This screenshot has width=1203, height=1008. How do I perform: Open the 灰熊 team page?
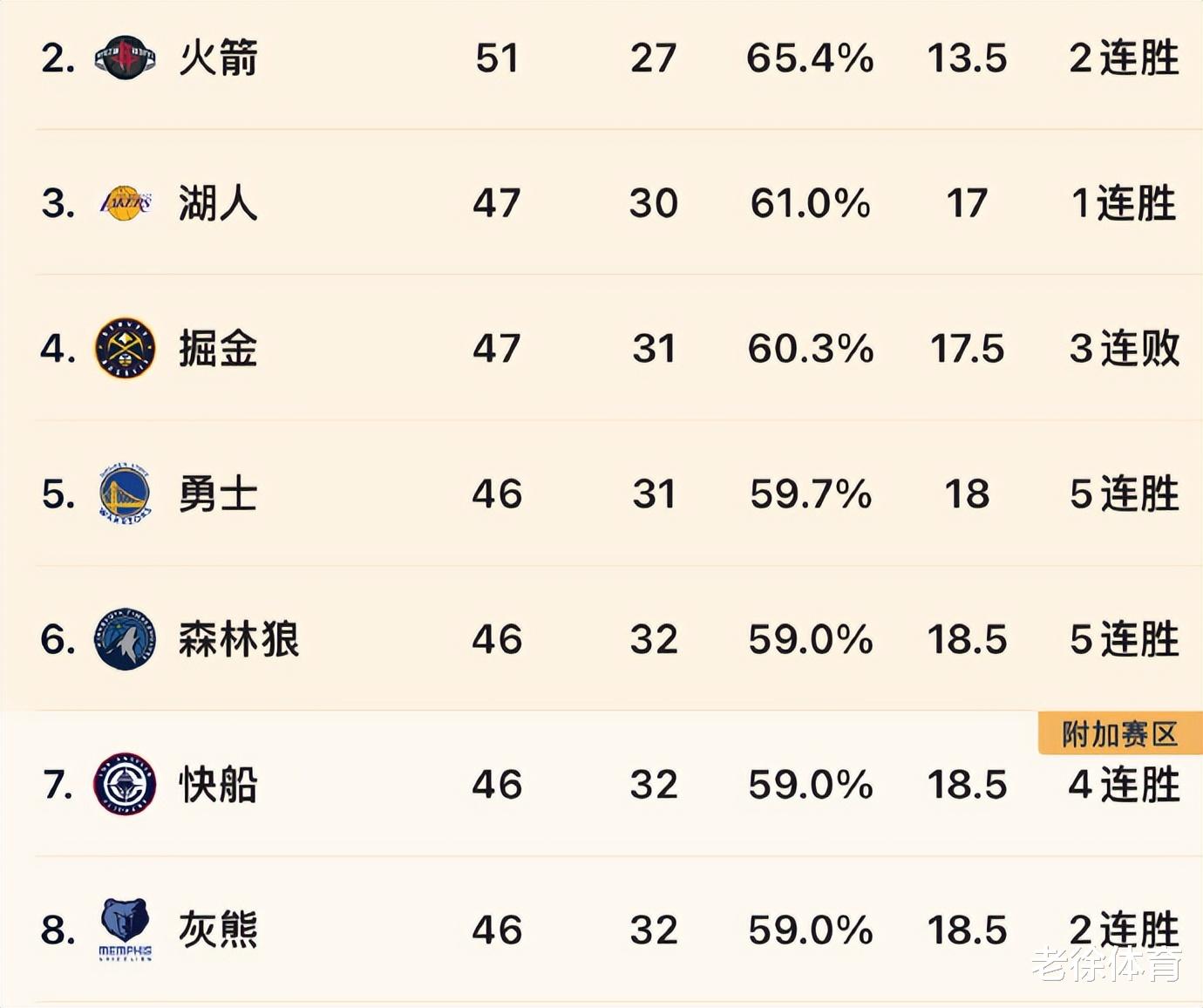[x=218, y=930]
